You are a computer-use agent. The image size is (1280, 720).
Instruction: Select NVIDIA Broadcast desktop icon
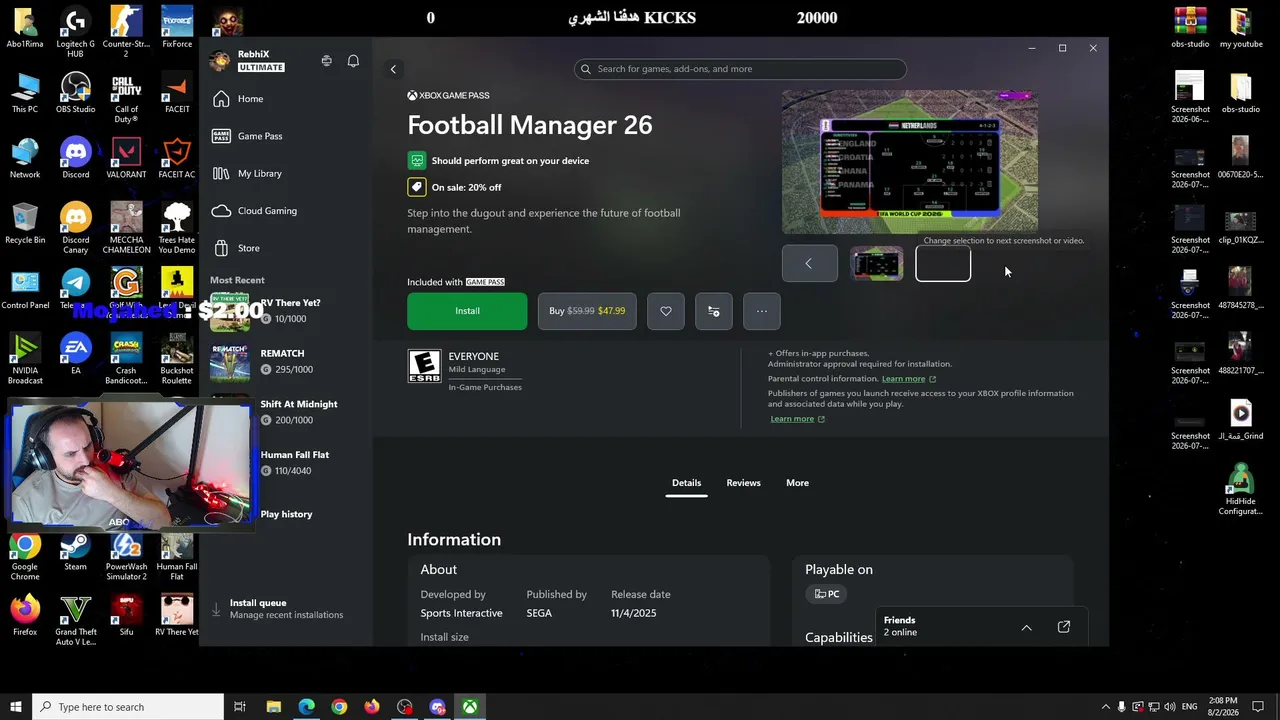(25, 360)
